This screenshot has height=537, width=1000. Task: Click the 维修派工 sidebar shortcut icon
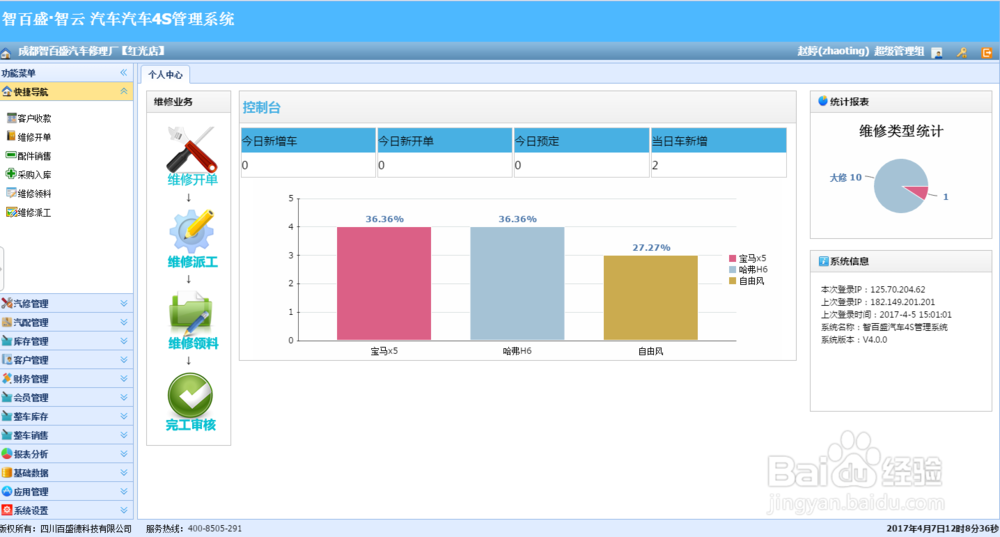pos(11,212)
